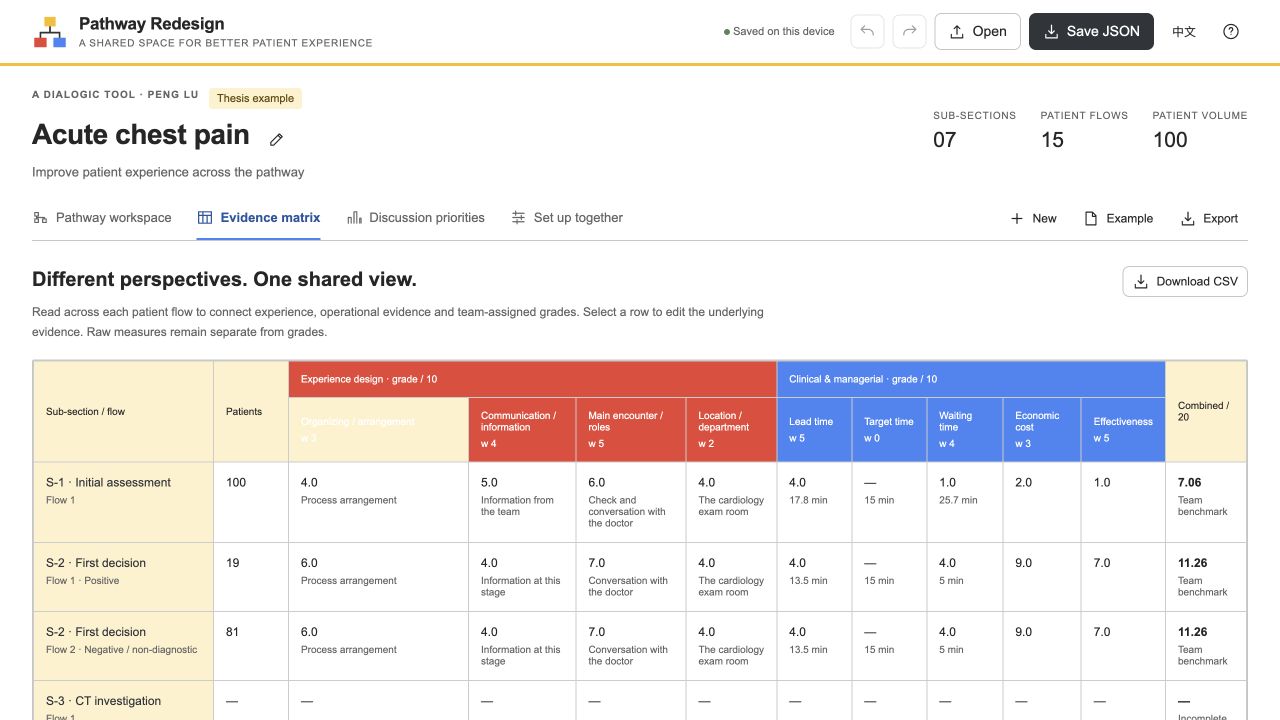
Task: Click the Effectiveness column header
Action: pos(1123,429)
